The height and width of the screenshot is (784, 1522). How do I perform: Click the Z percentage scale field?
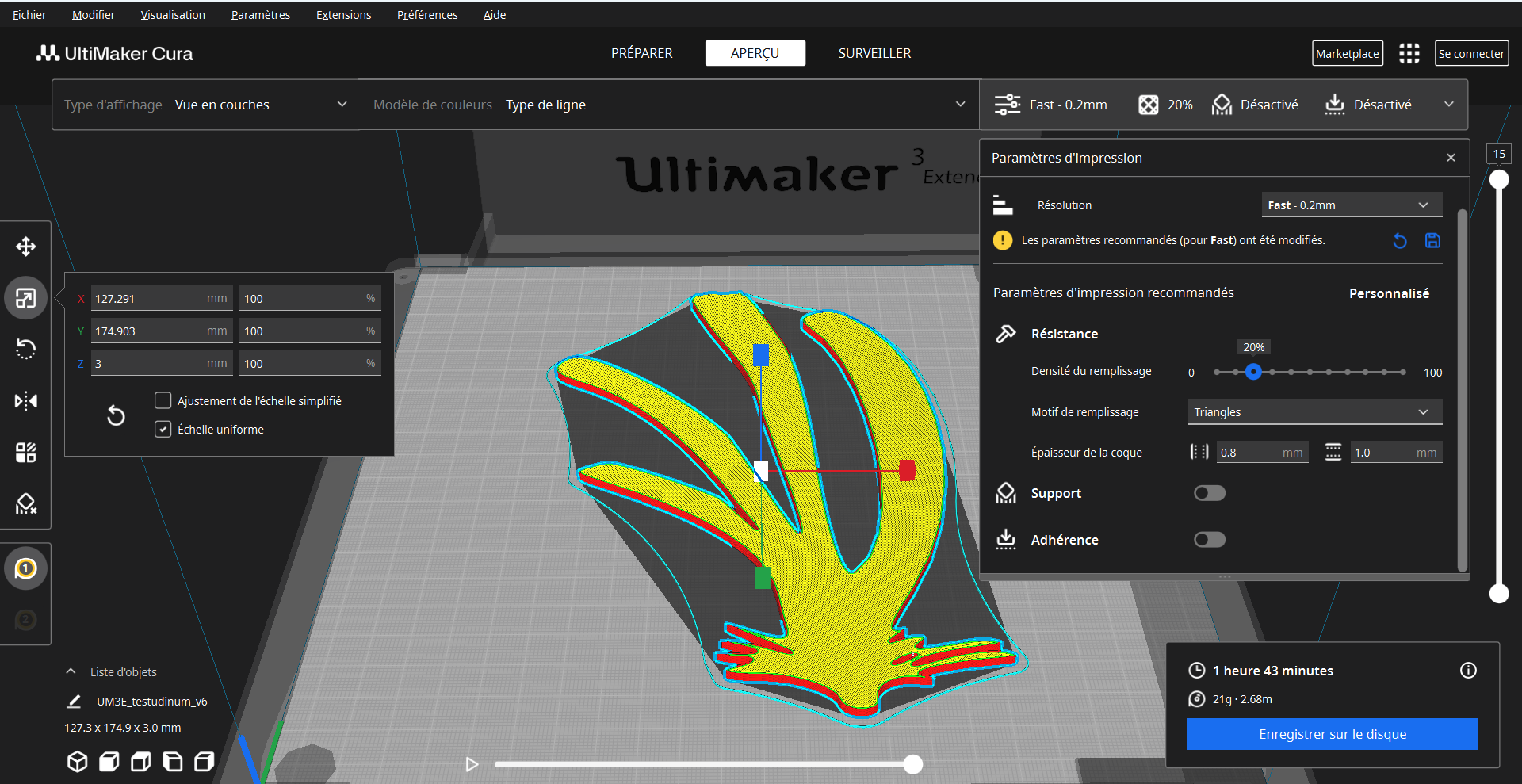click(310, 363)
